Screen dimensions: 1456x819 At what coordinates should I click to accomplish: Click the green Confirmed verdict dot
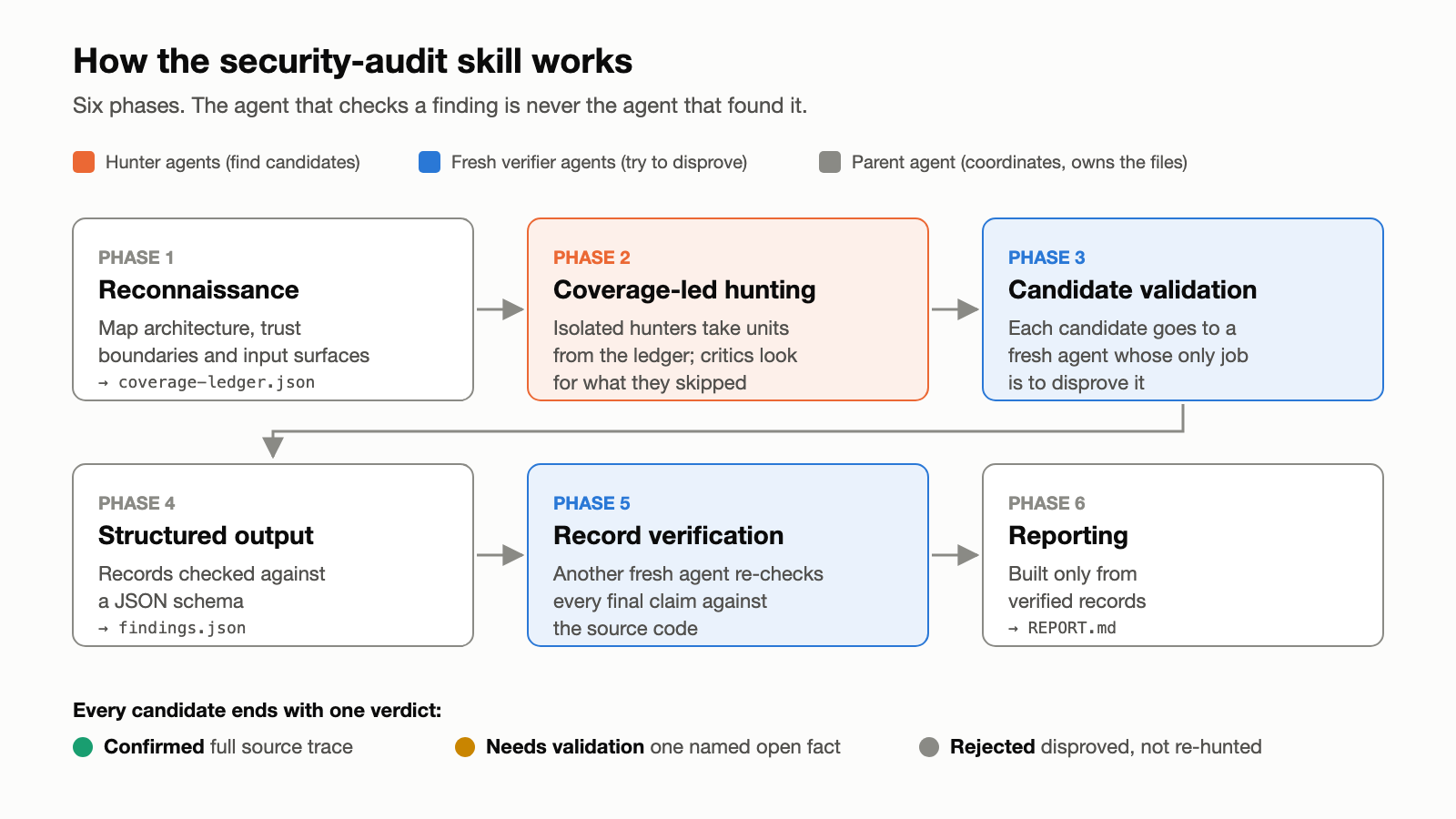tap(83, 747)
